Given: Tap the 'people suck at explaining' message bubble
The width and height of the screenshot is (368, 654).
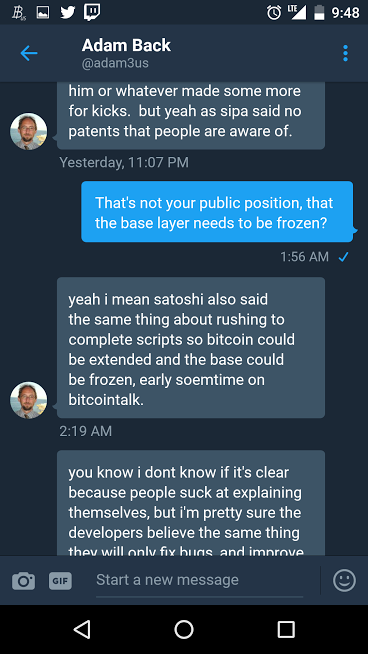Looking at the screenshot, I should [191, 503].
